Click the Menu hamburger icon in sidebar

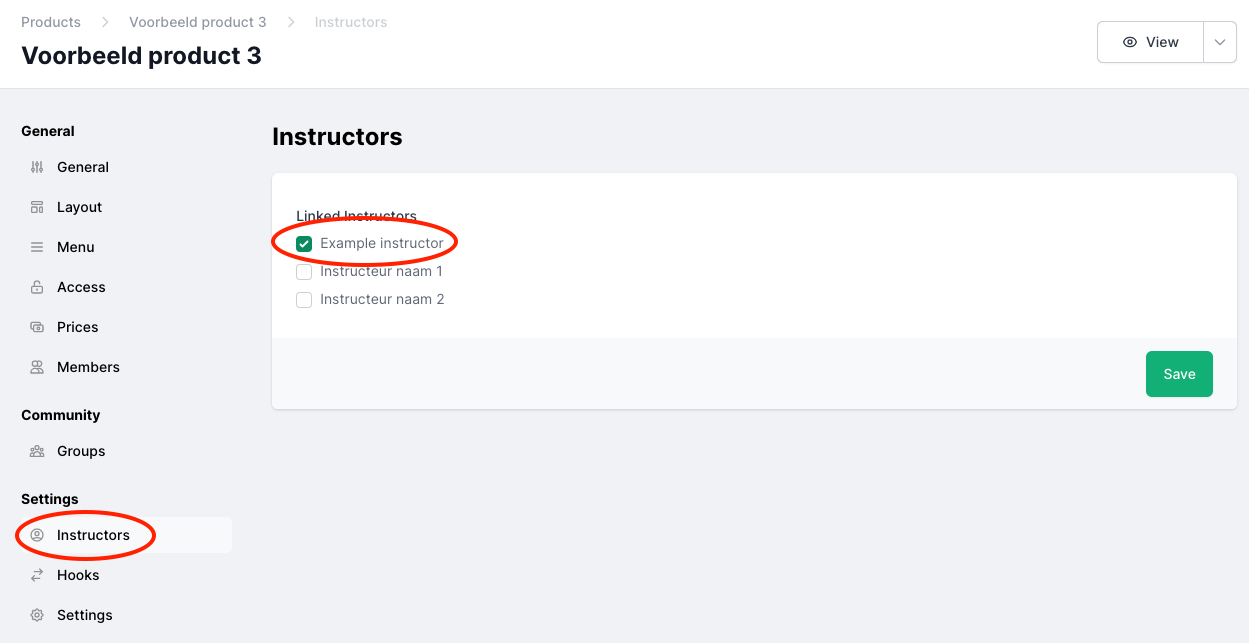(x=37, y=247)
